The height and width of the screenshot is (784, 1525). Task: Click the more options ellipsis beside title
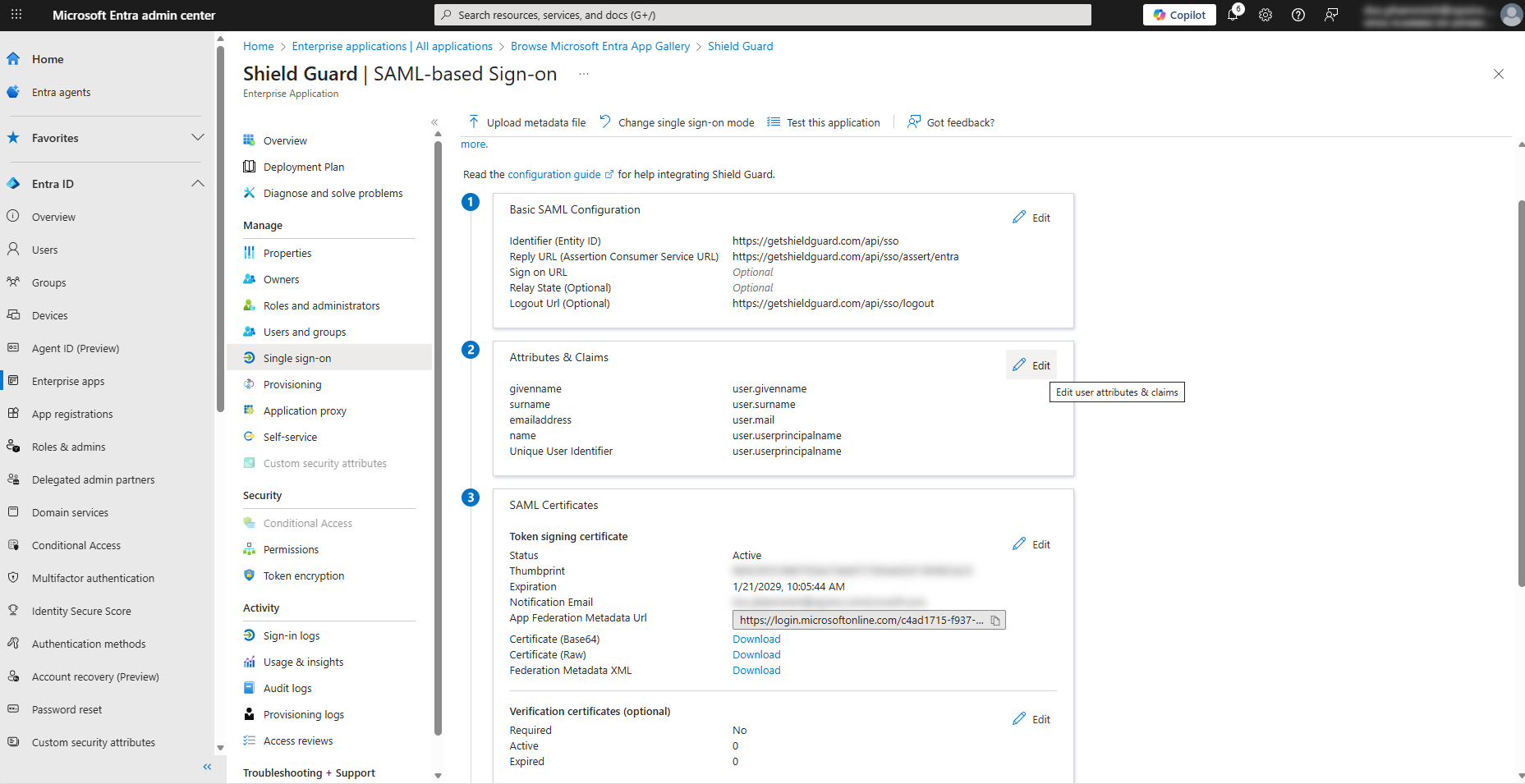[x=583, y=74]
